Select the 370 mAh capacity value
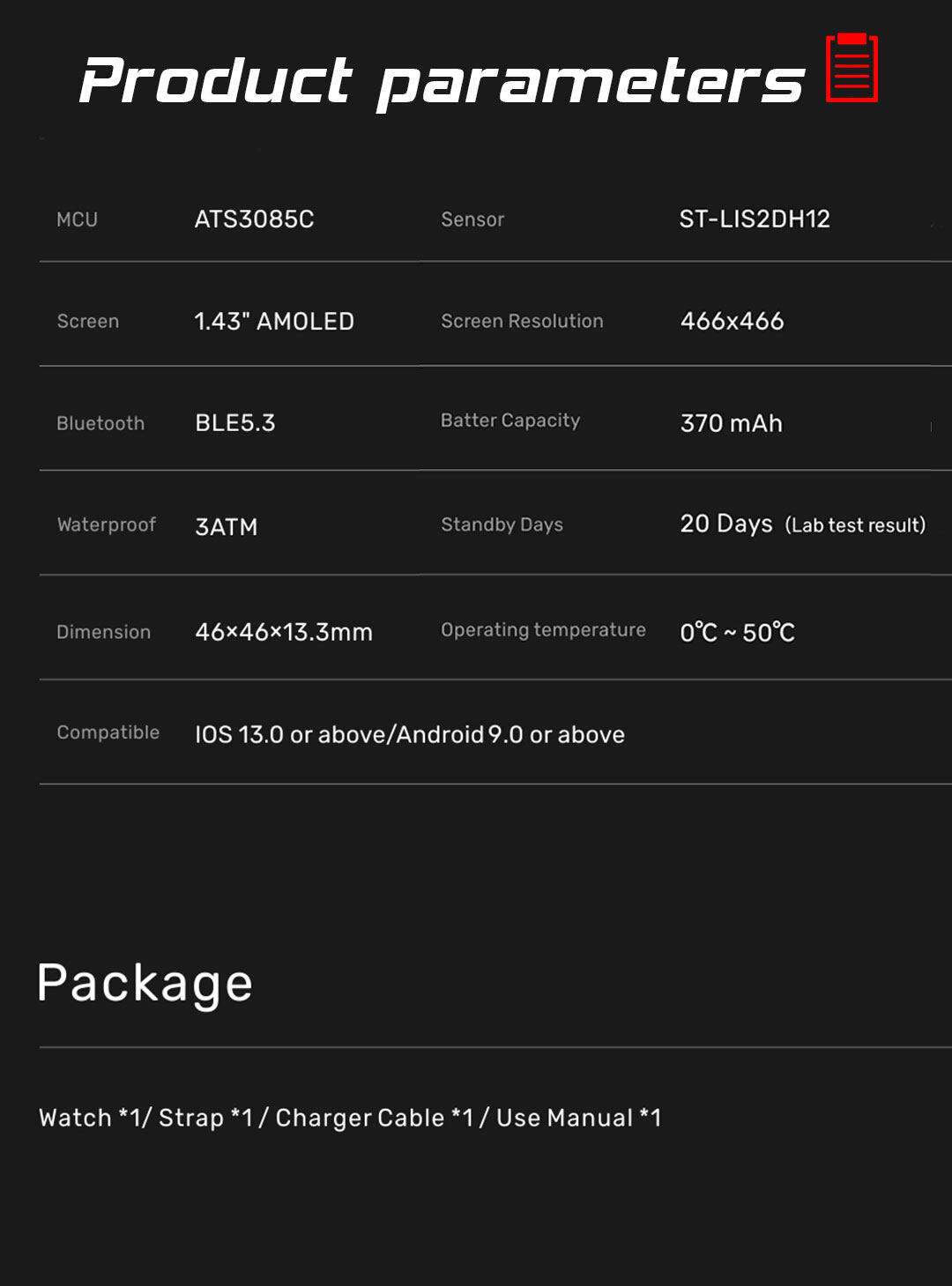This screenshot has width=952, height=1286. pos(731,424)
